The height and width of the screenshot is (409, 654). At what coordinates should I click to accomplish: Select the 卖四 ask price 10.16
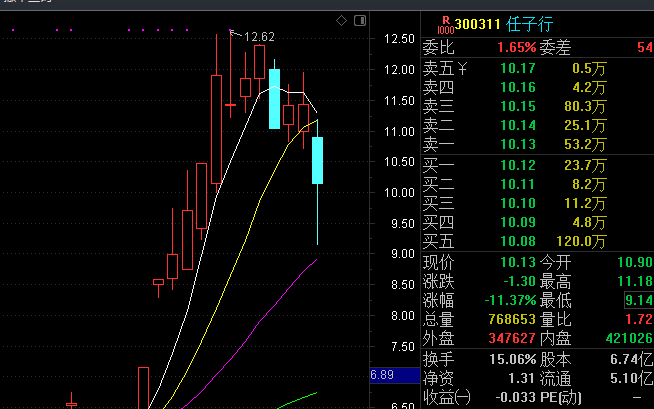(518, 88)
